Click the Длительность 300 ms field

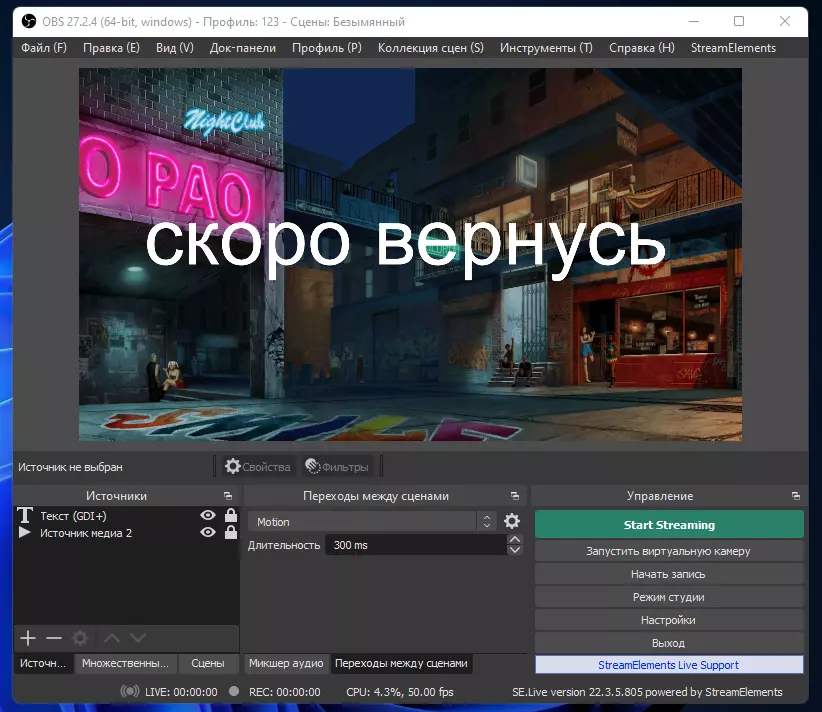(x=415, y=545)
